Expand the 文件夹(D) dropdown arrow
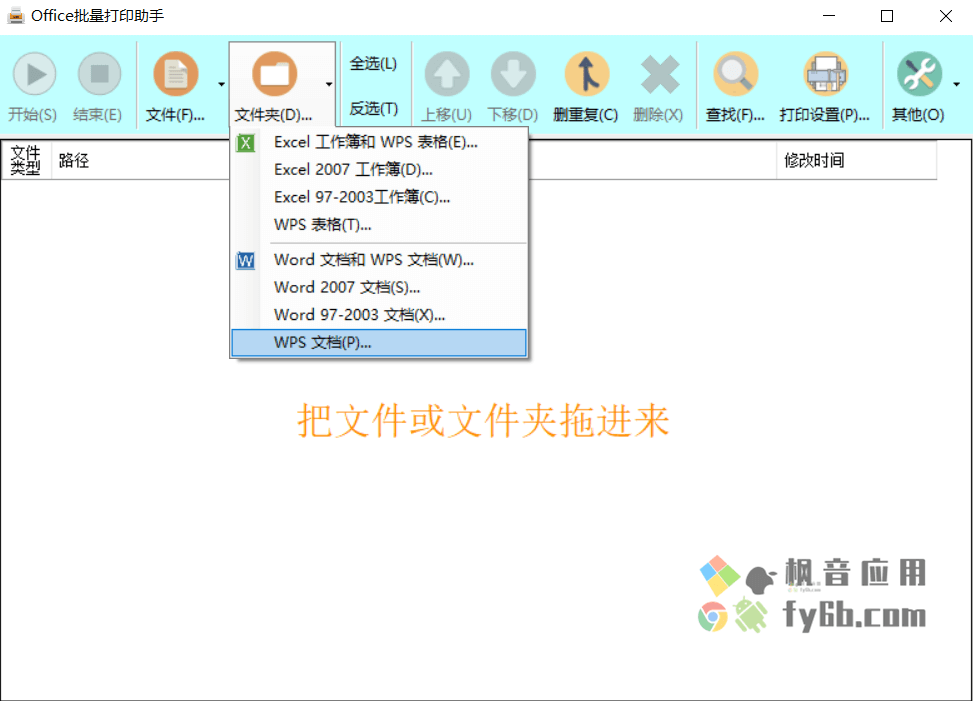The width and height of the screenshot is (973, 701). [329, 84]
